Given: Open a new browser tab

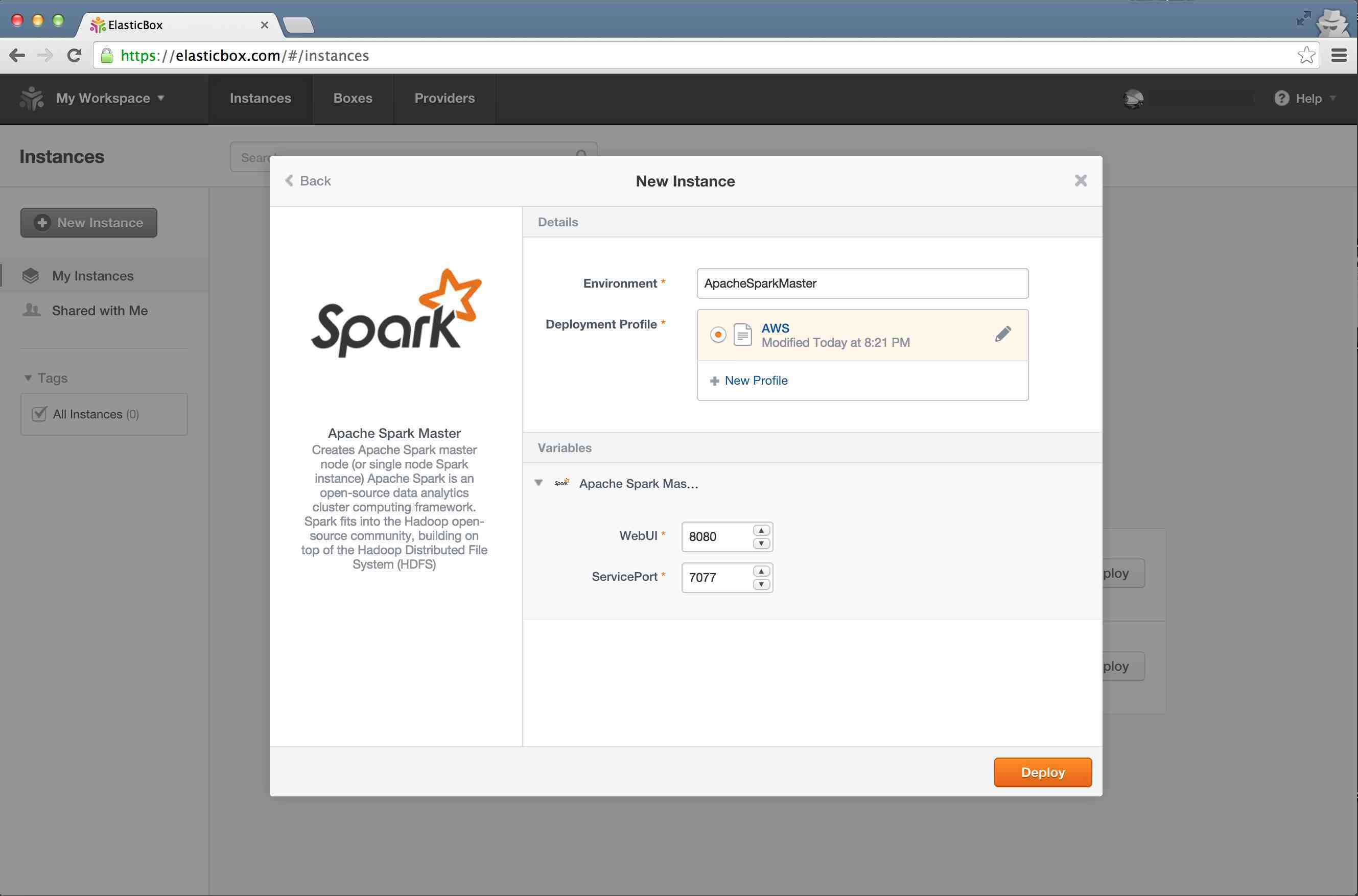Looking at the screenshot, I should [298, 25].
